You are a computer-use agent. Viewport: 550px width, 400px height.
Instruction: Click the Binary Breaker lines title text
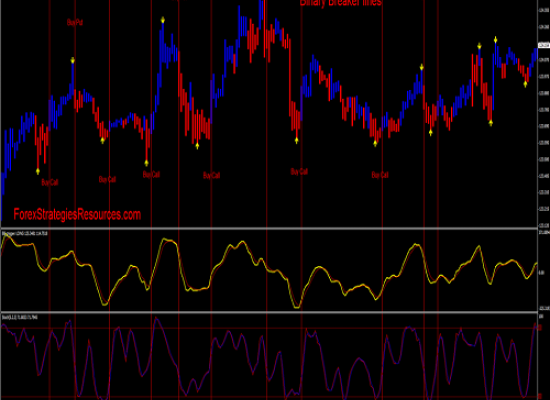[341, 3]
